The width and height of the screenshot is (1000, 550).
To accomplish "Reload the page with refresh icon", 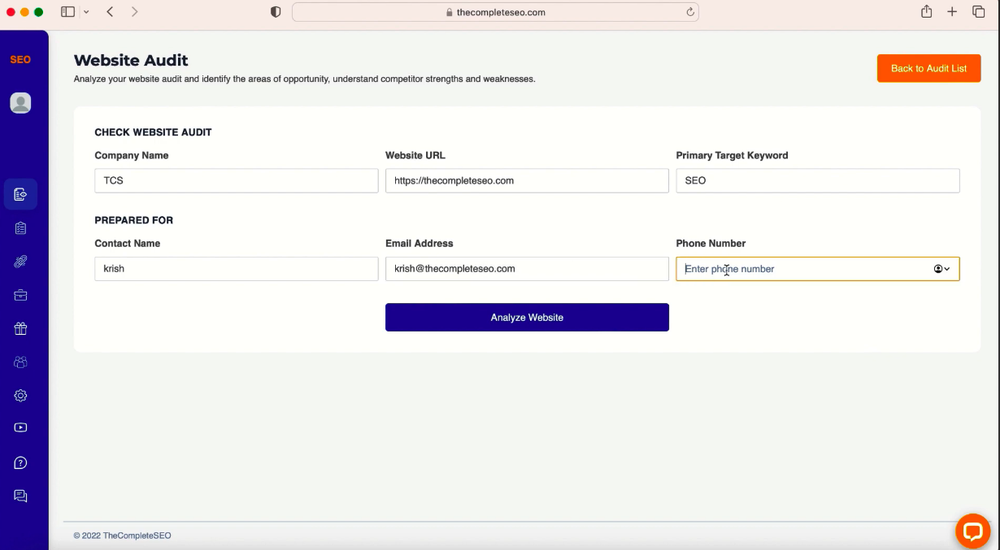I will (x=690, y=11).
